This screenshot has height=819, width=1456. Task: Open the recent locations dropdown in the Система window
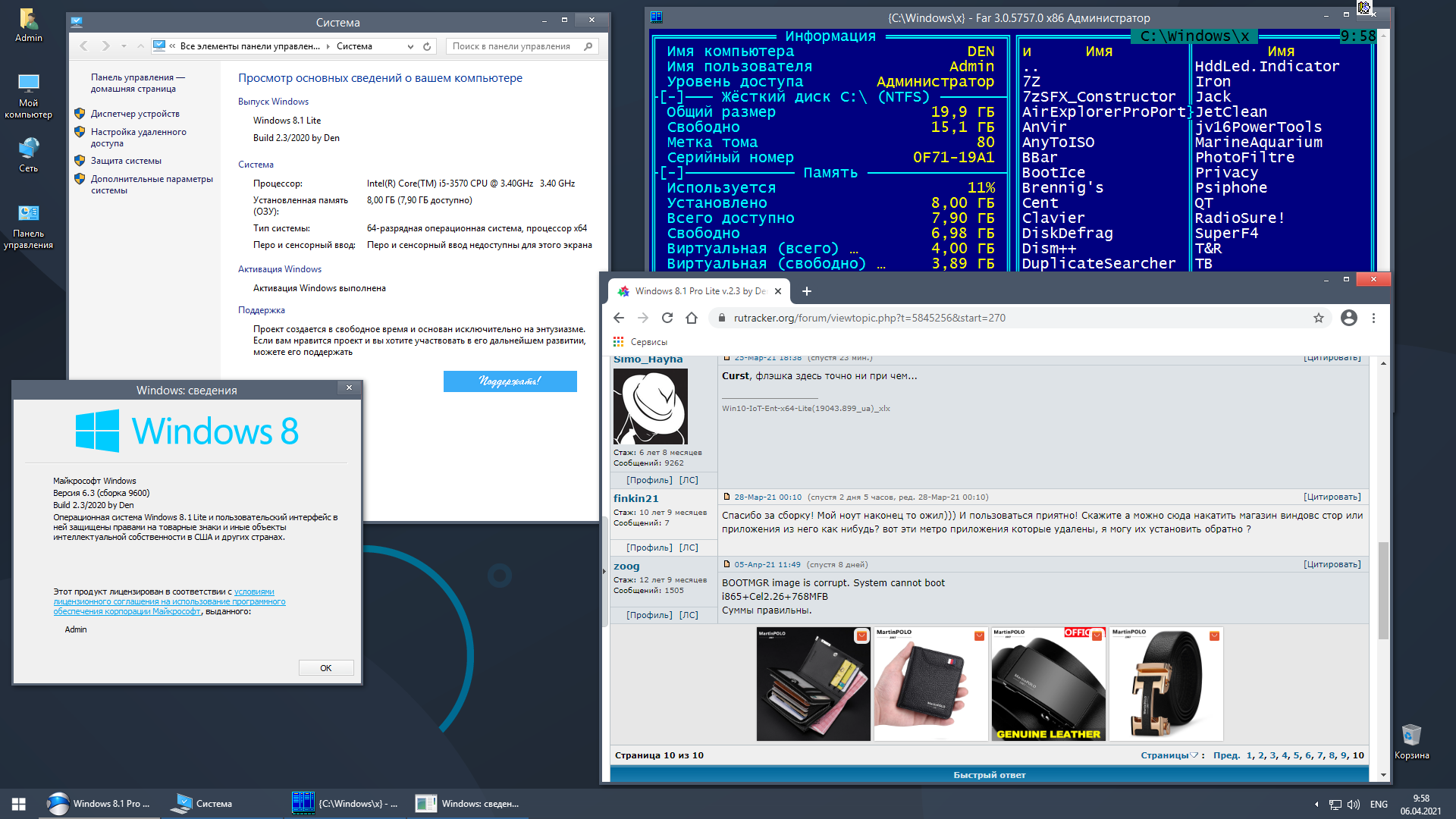pyautogui.click(x=124, y=46)
